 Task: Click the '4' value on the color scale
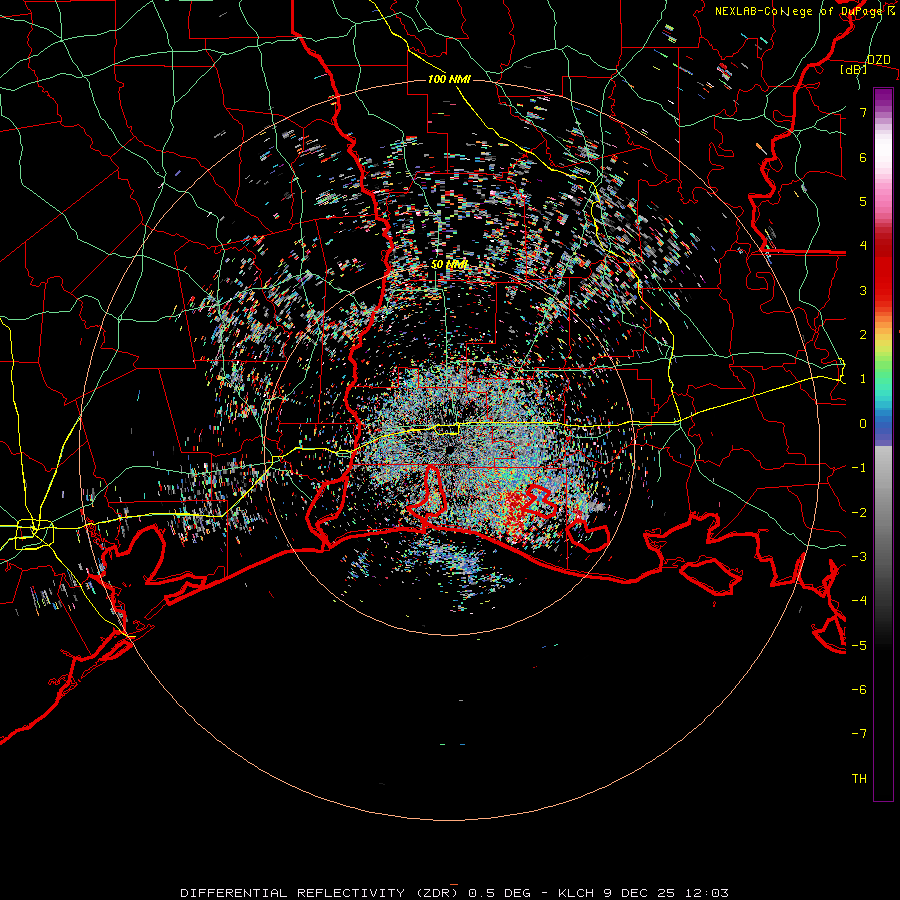point(863,246)
